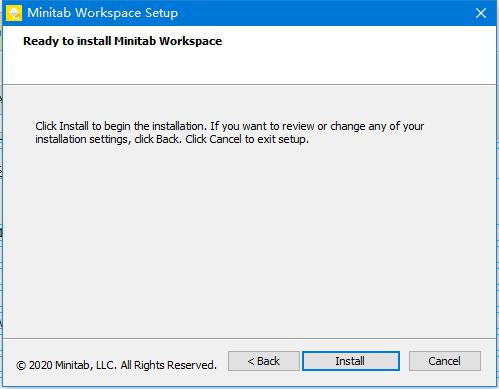Viewport: 499px width, 389px height.
Task: Click empty gray area of dialog body
Action: point(249,240)
